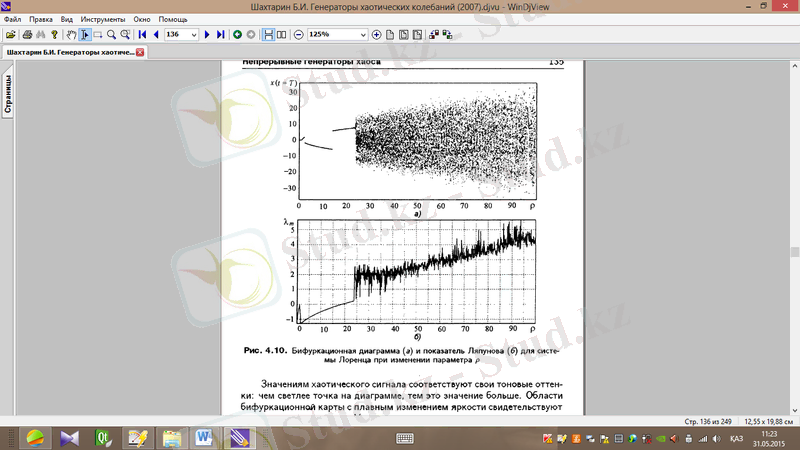Toggle continuous single-page layout mode
Viewport: 800px width, 450px height.
(268, 34)
